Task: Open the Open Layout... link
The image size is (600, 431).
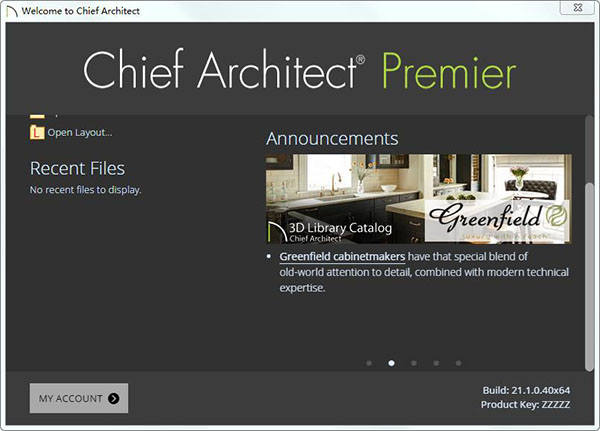Action: pyautogui.click(x=80, y=132)
